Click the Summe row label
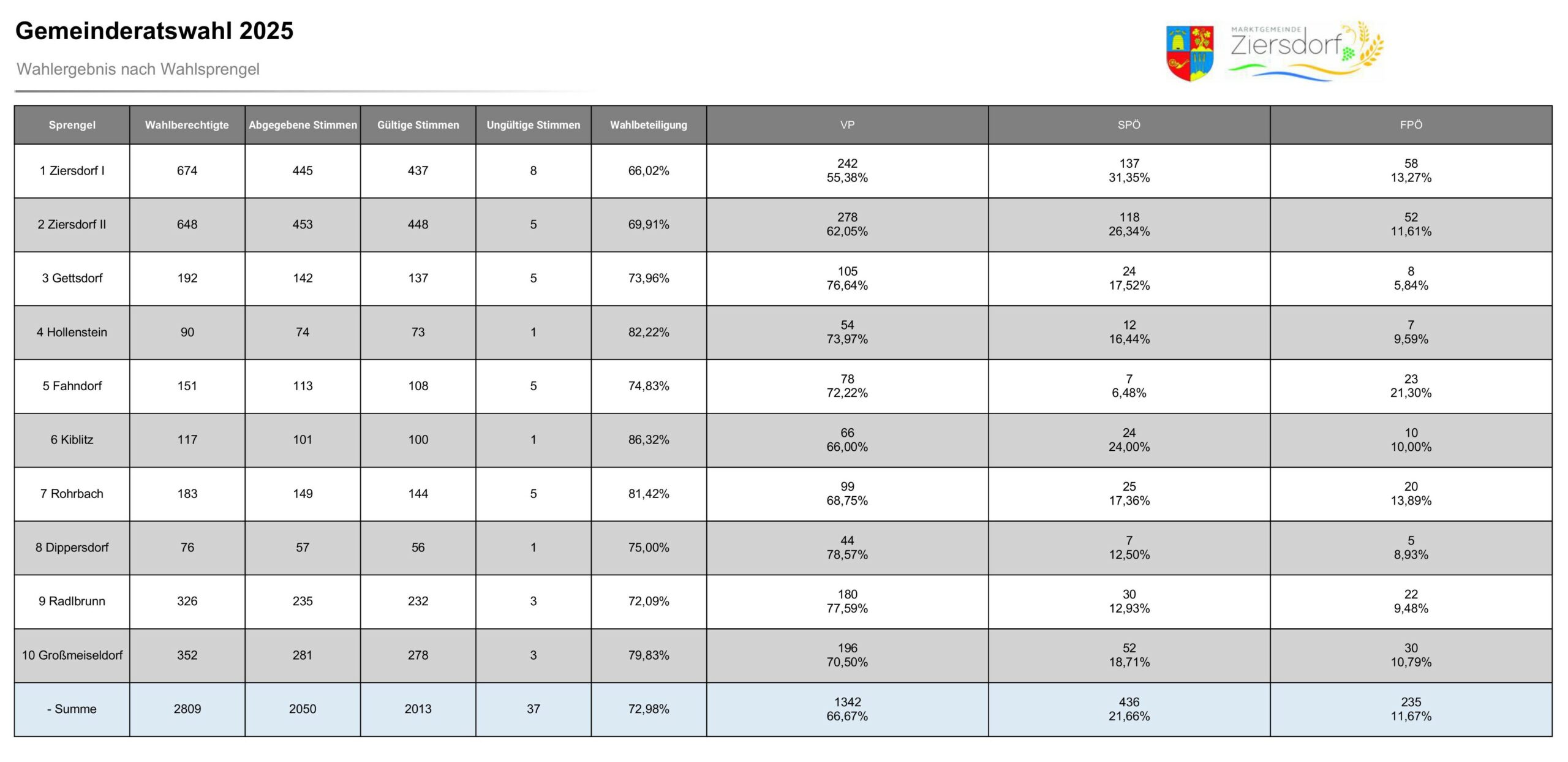Viewport: 1568px width, 762px height. click(72, 709)
